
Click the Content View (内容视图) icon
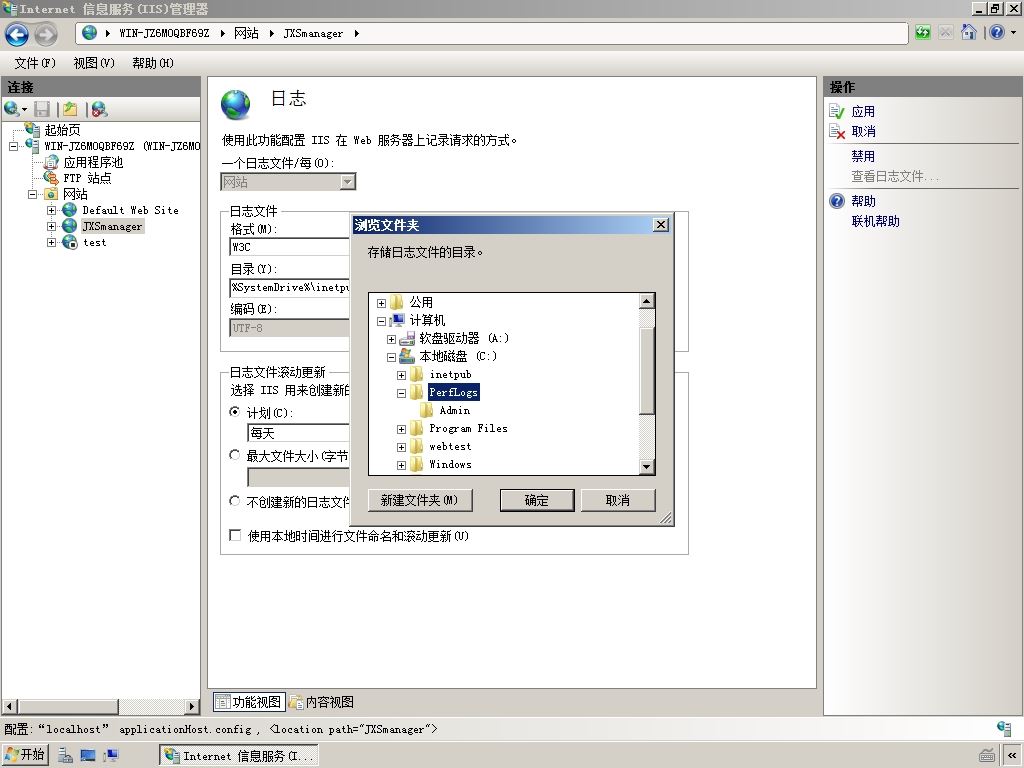[296, 702]
